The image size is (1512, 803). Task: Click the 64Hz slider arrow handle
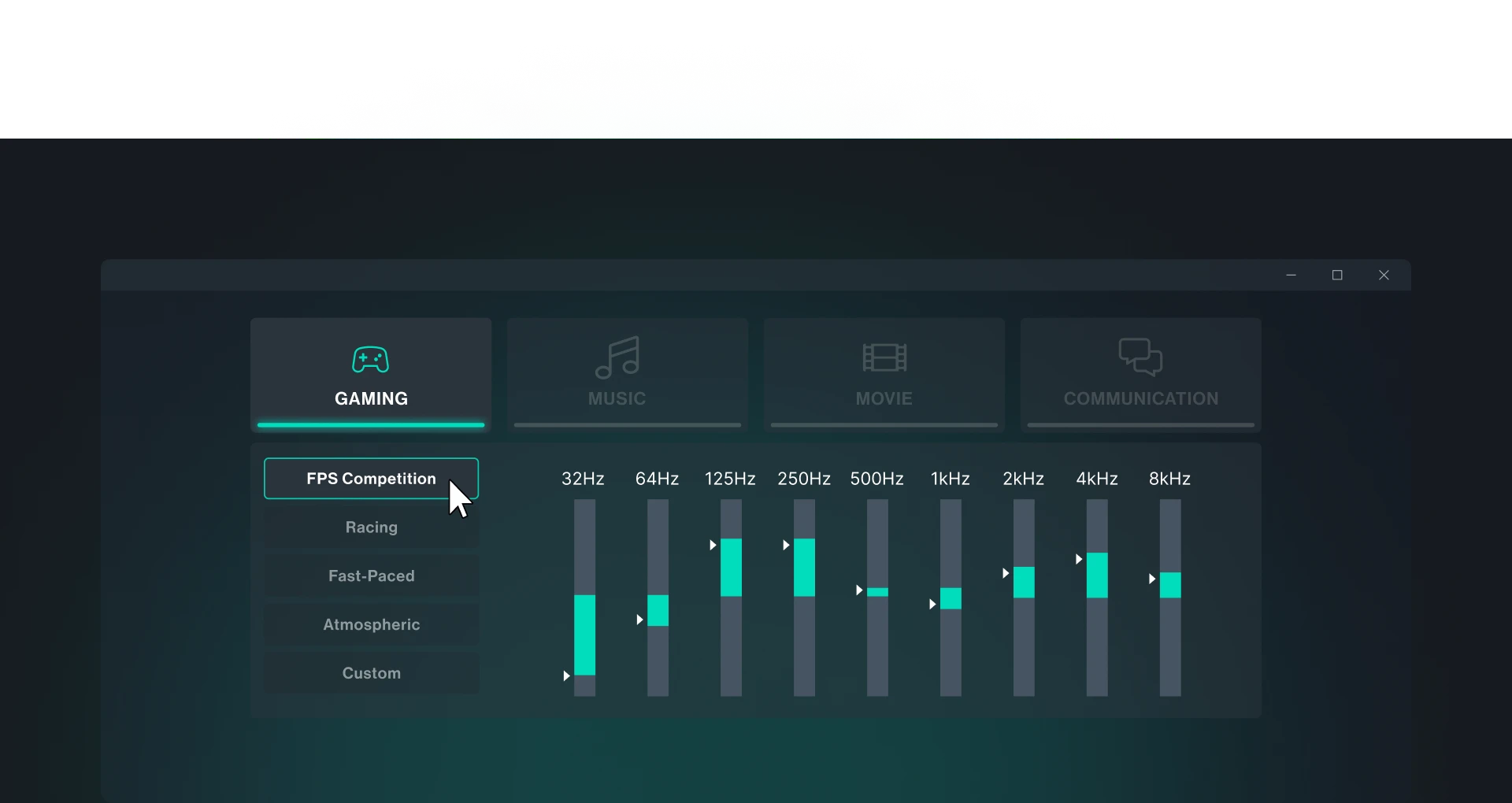(639, 620)
